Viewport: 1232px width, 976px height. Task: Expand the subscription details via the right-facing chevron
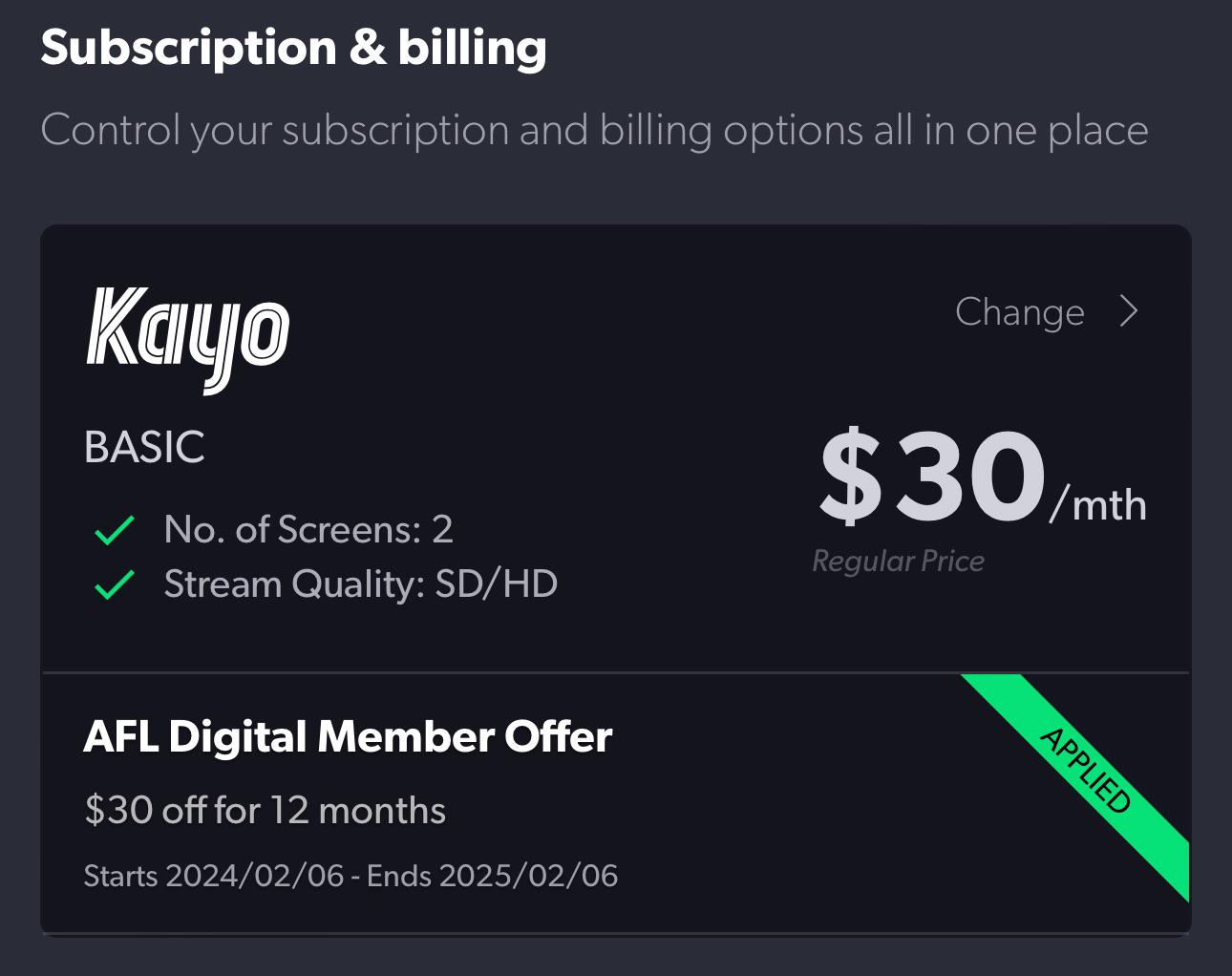point(1130,311)
